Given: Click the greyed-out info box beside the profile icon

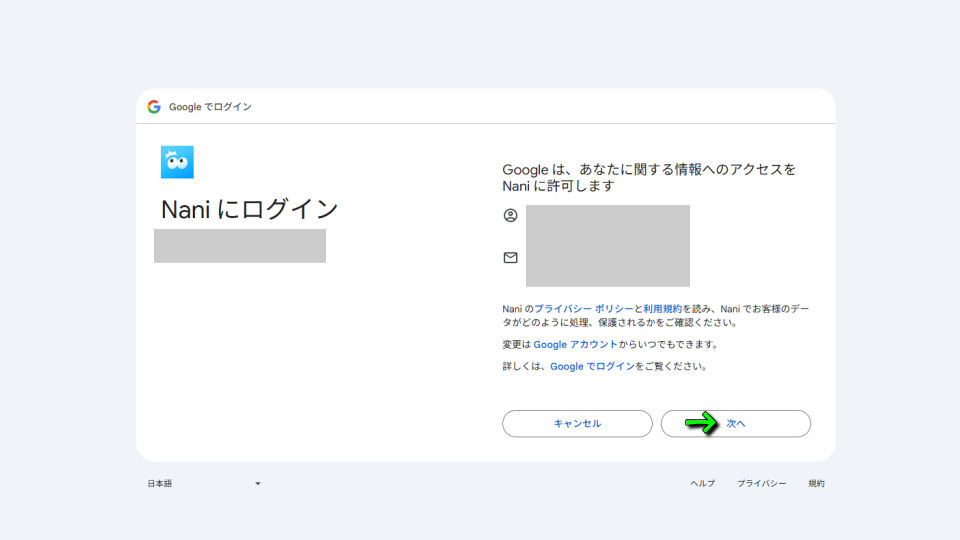Looking at the screenshot, I should (607, 245).
